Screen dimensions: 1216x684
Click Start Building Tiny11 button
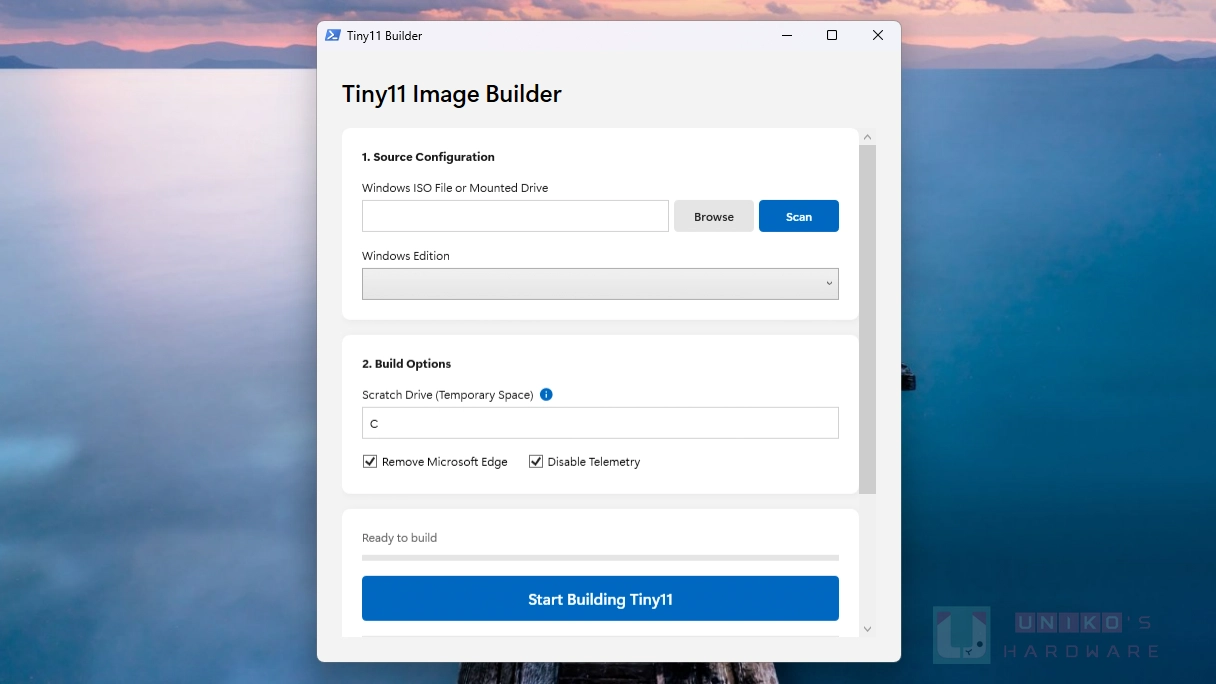pos(600,598)
